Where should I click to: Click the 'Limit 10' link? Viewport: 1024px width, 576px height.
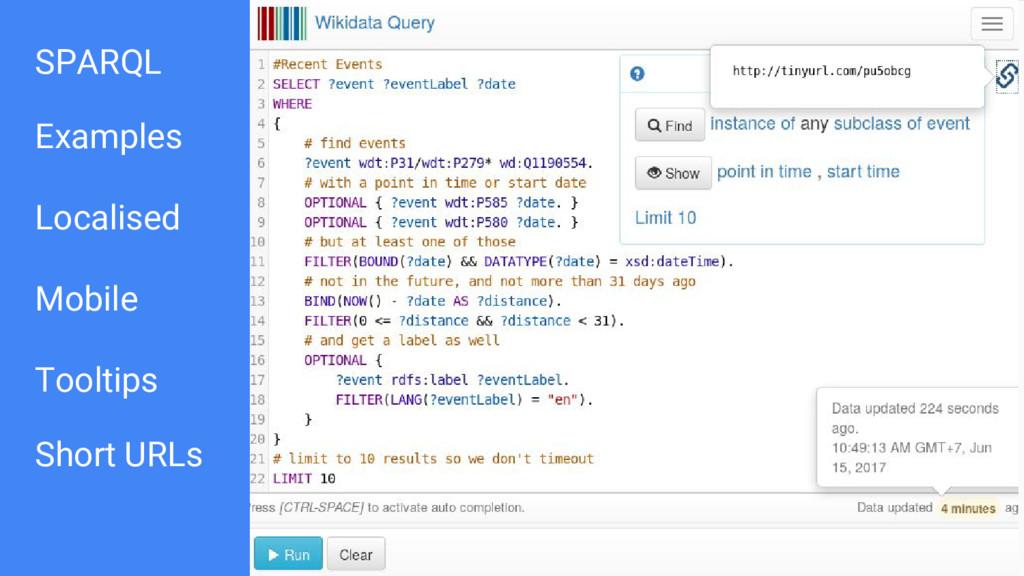click(665, 217)
